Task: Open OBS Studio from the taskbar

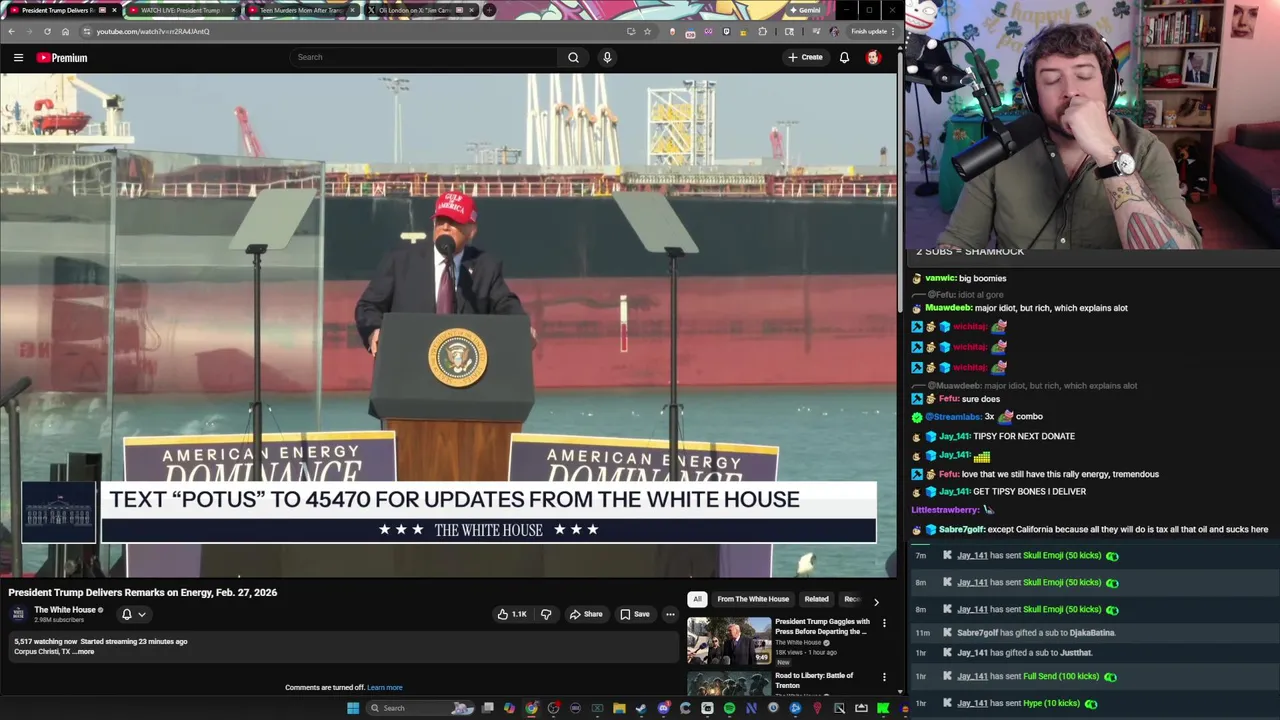Action: pos(553,708)
